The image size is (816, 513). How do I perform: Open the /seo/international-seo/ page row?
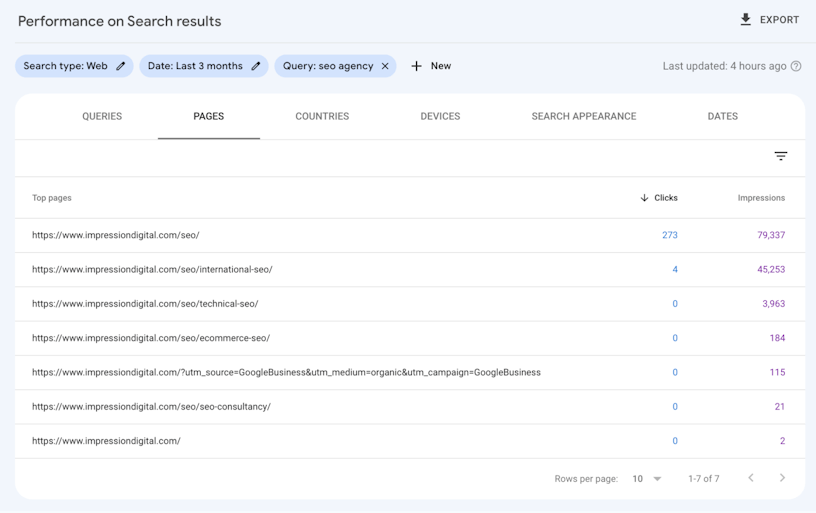click(152, 270)
